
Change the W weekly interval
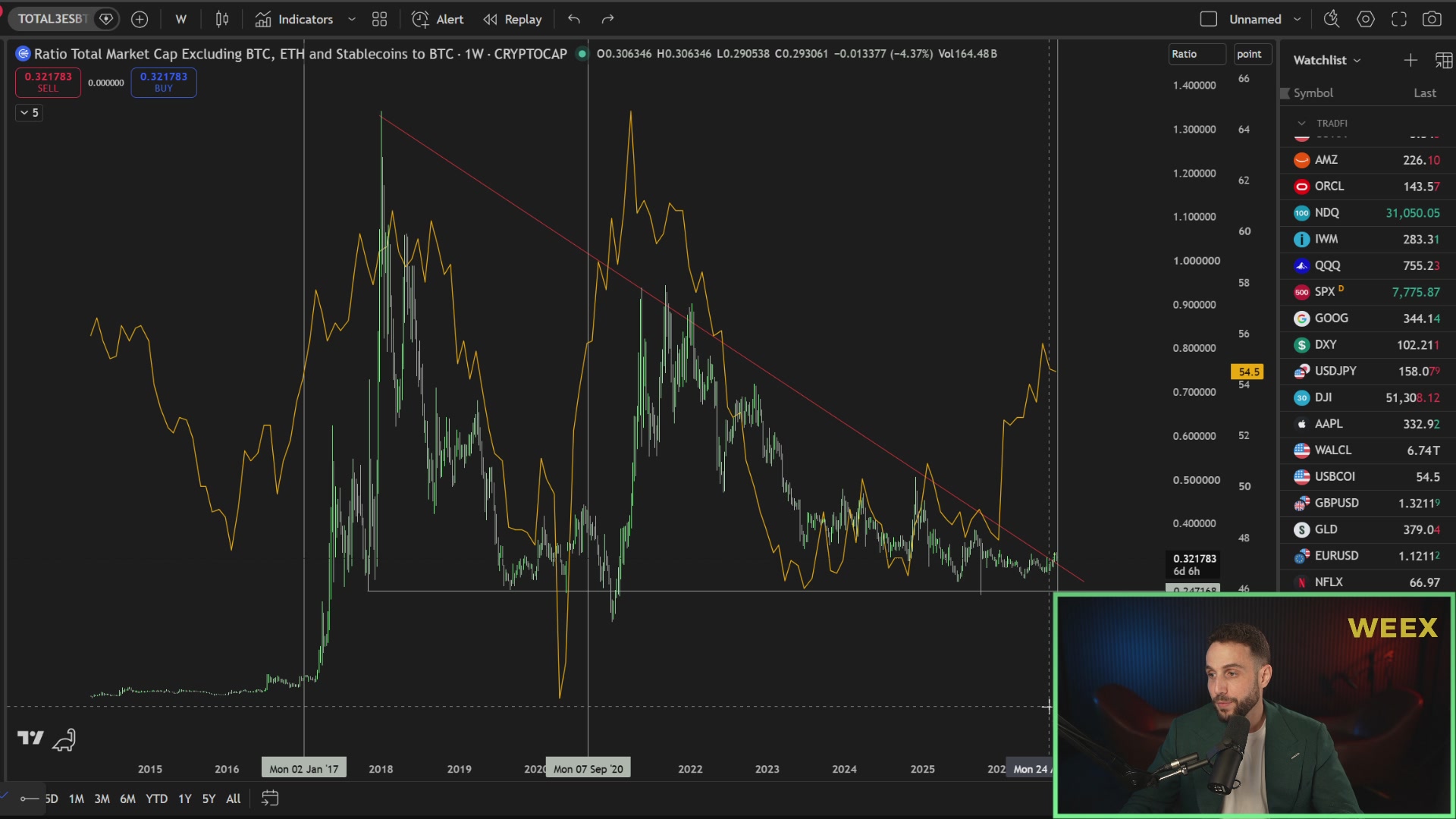click(x=180, y=19)
